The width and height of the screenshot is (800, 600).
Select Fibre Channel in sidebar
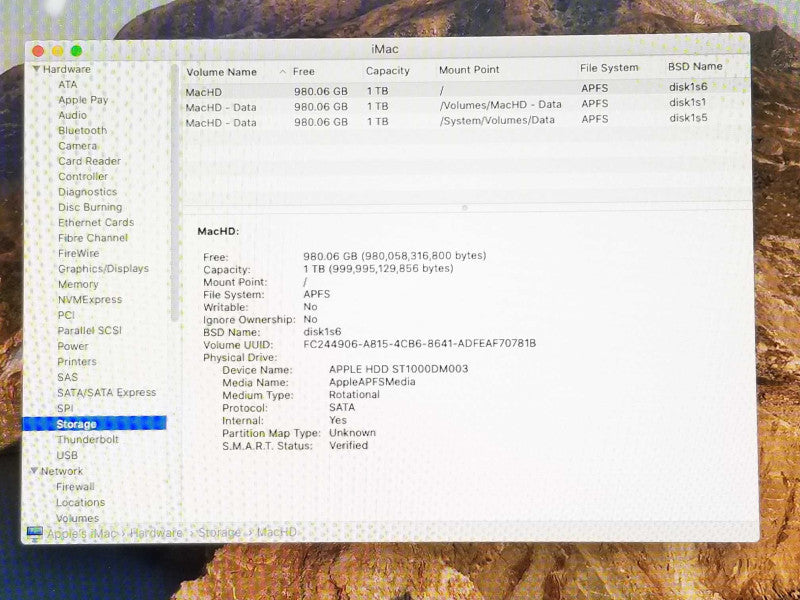pyautogui.click(x=92, y=238)
